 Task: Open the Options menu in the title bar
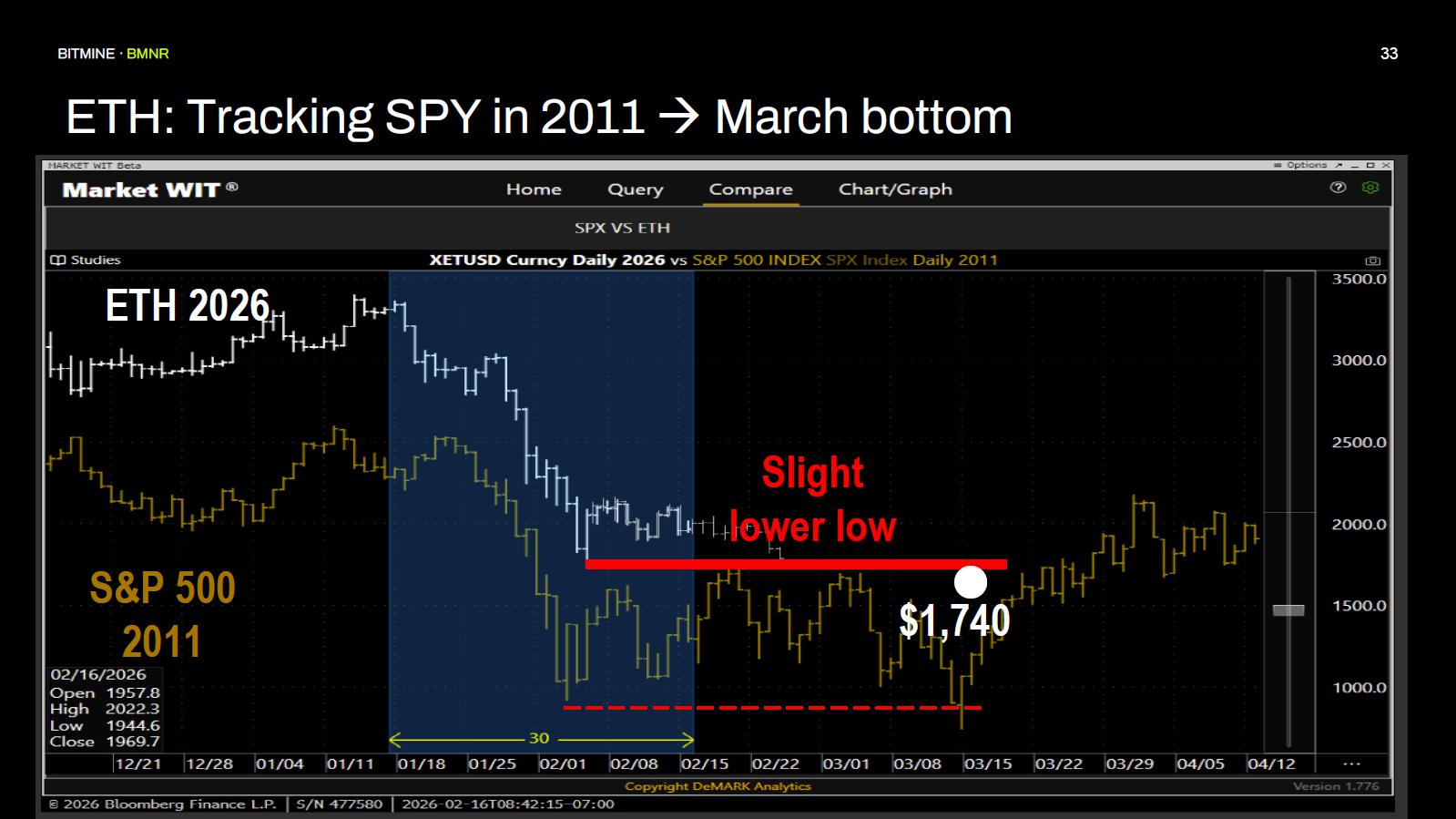pyautogui.click(x=1302, y=165)
